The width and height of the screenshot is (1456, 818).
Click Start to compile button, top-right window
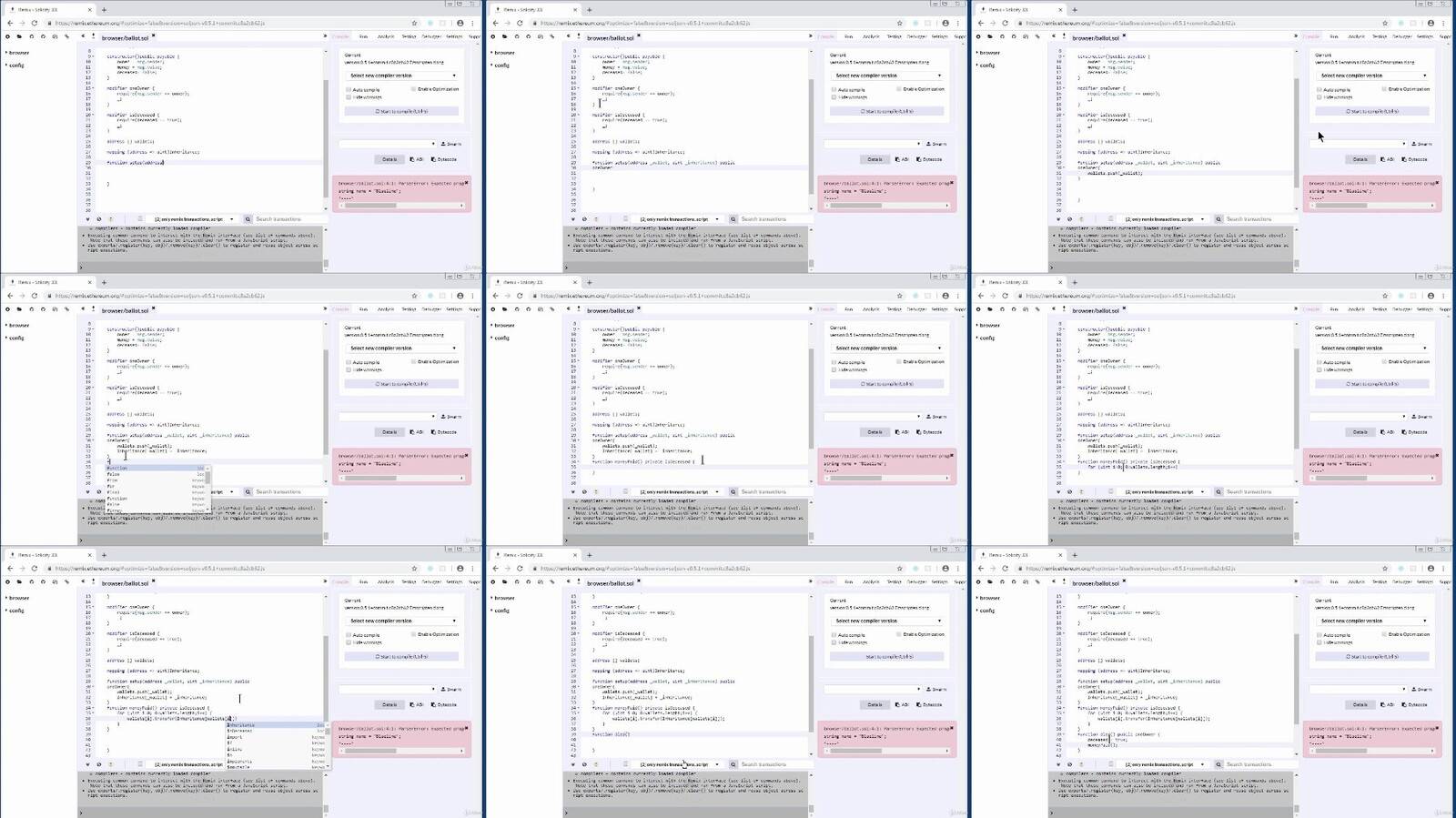[x=1373, y=111]
